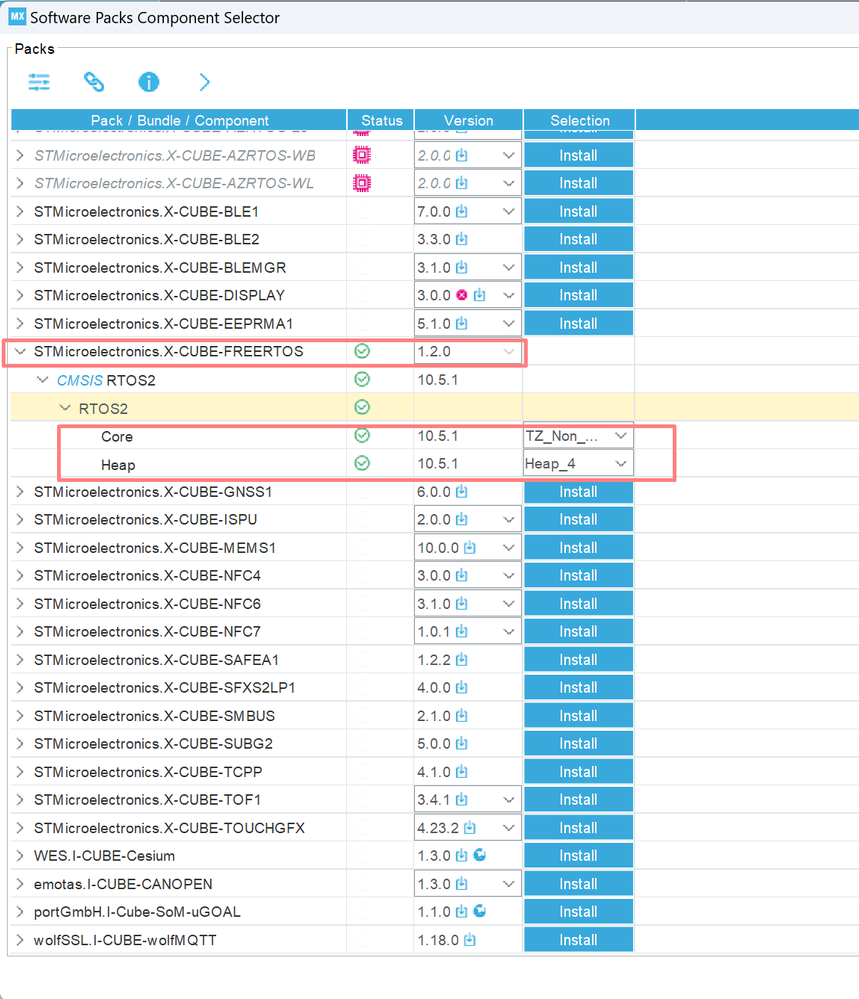Open the pack filter settings icon
This screenshot has width=859, height=999.
pyautogui.click(x=38, y=82)
